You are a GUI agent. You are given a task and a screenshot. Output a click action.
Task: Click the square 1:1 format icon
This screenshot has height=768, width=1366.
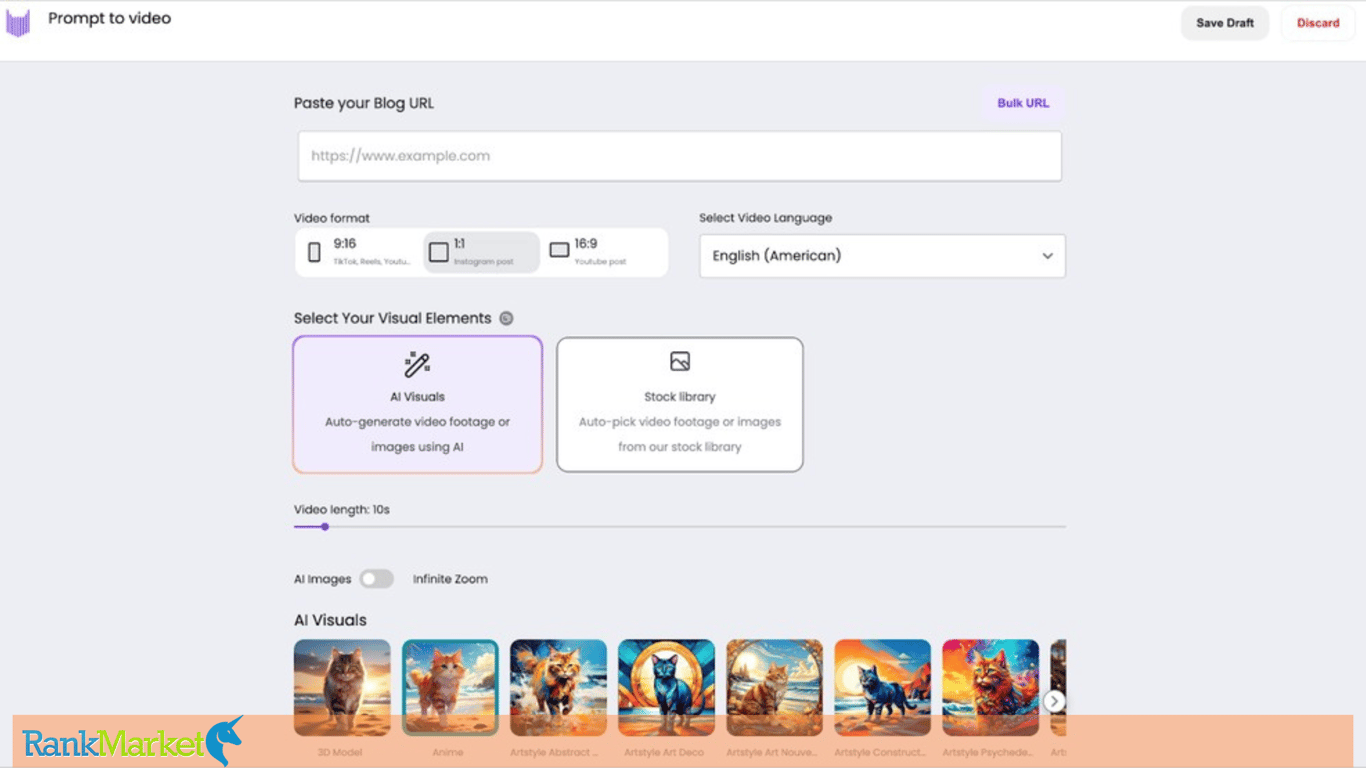[x=439, y=252]
